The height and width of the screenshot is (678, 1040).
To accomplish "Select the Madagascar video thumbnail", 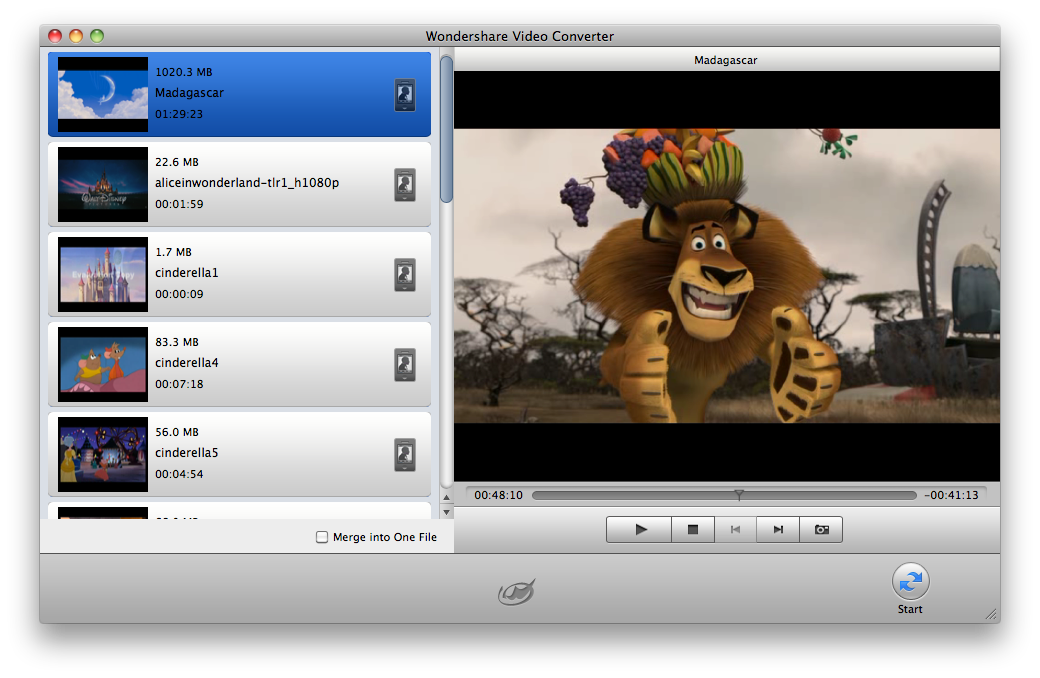I will 103,94.
